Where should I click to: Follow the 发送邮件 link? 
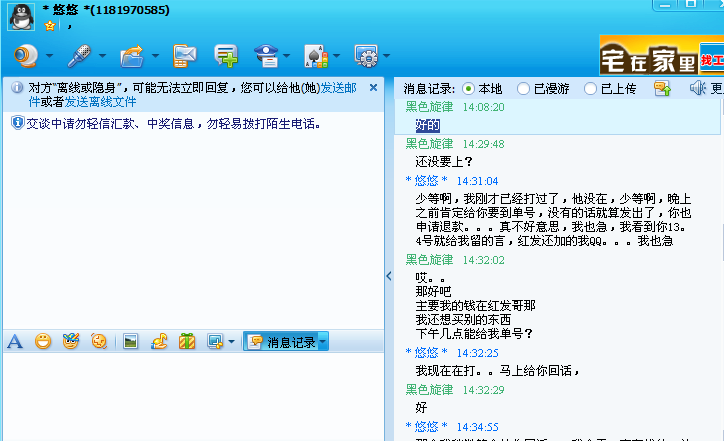coord(192,94)
